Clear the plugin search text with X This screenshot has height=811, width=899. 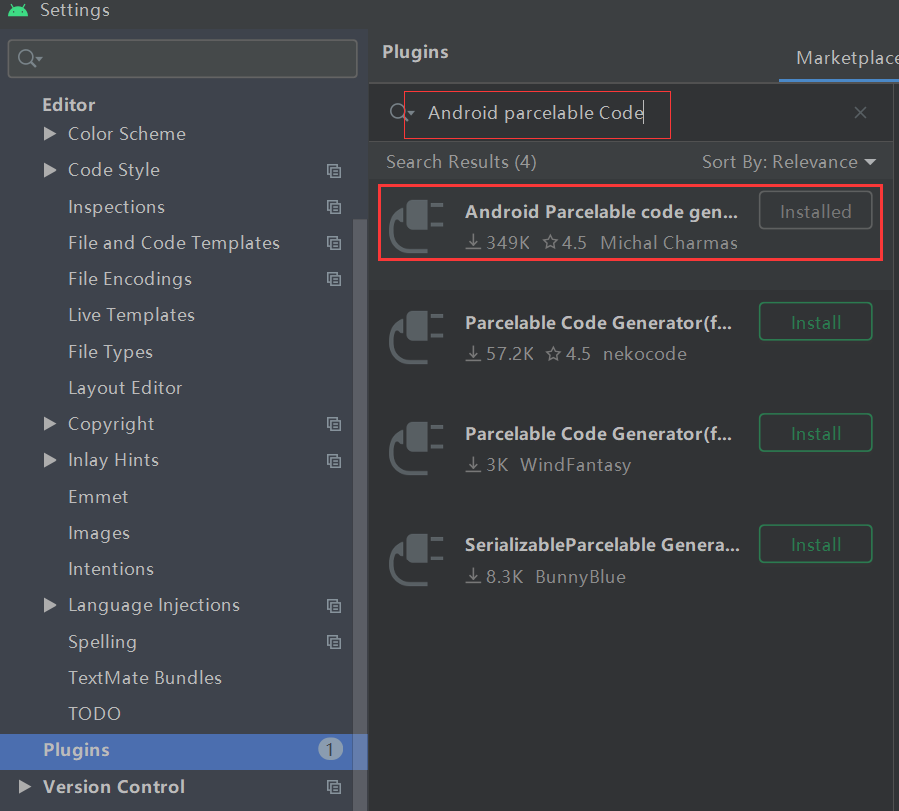860,112
